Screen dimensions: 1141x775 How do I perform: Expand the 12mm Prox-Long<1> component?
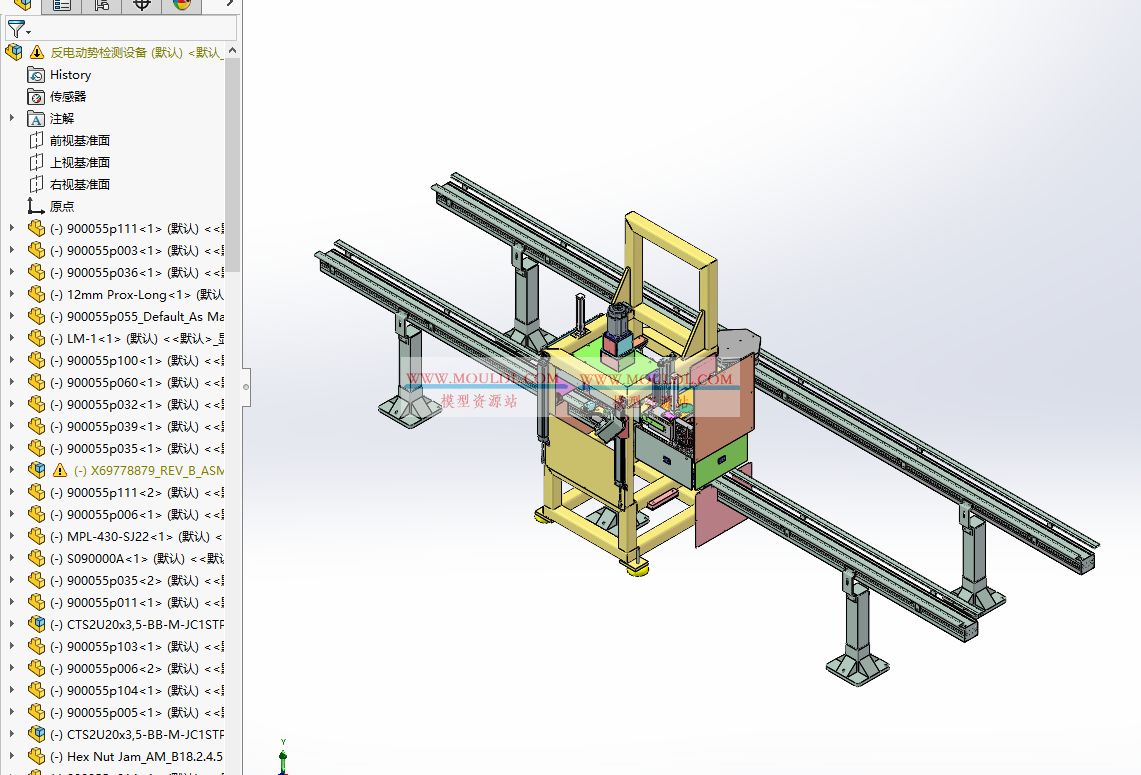[x=12, y=294]
